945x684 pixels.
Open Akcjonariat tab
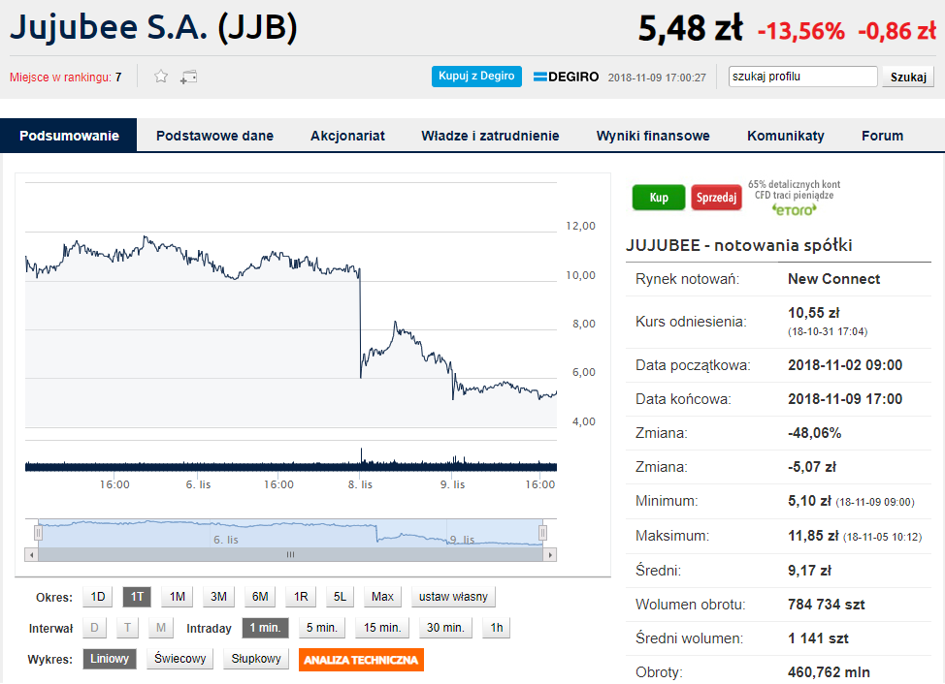tap(347, 136)
